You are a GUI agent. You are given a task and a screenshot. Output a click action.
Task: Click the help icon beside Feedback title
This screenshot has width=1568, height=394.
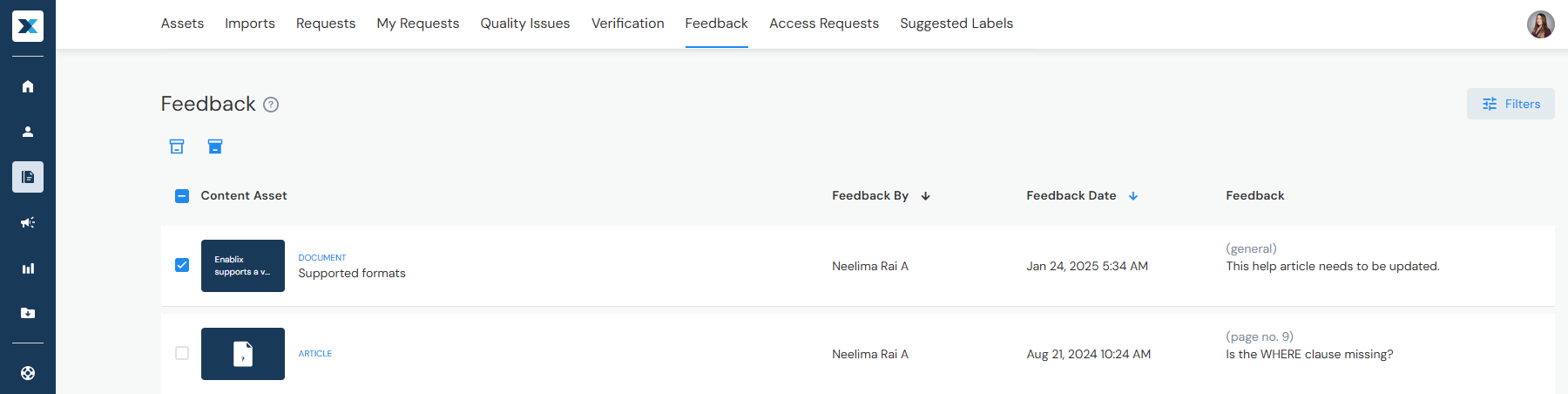tap(271, 105)
